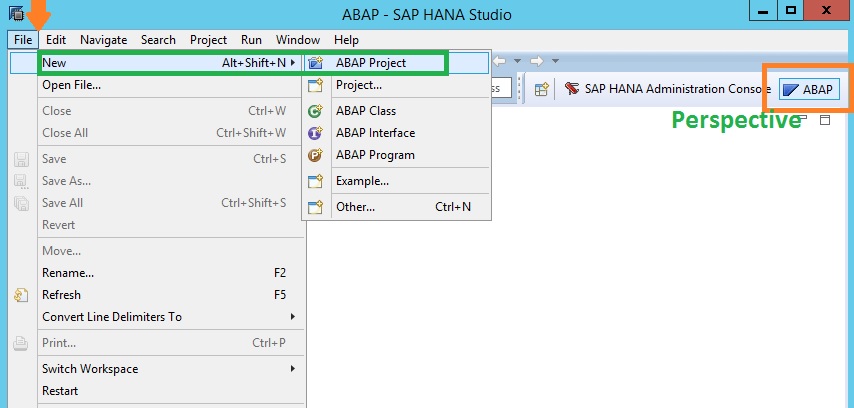
Task: Open the Navigate menu
Action: coord(103,40)
